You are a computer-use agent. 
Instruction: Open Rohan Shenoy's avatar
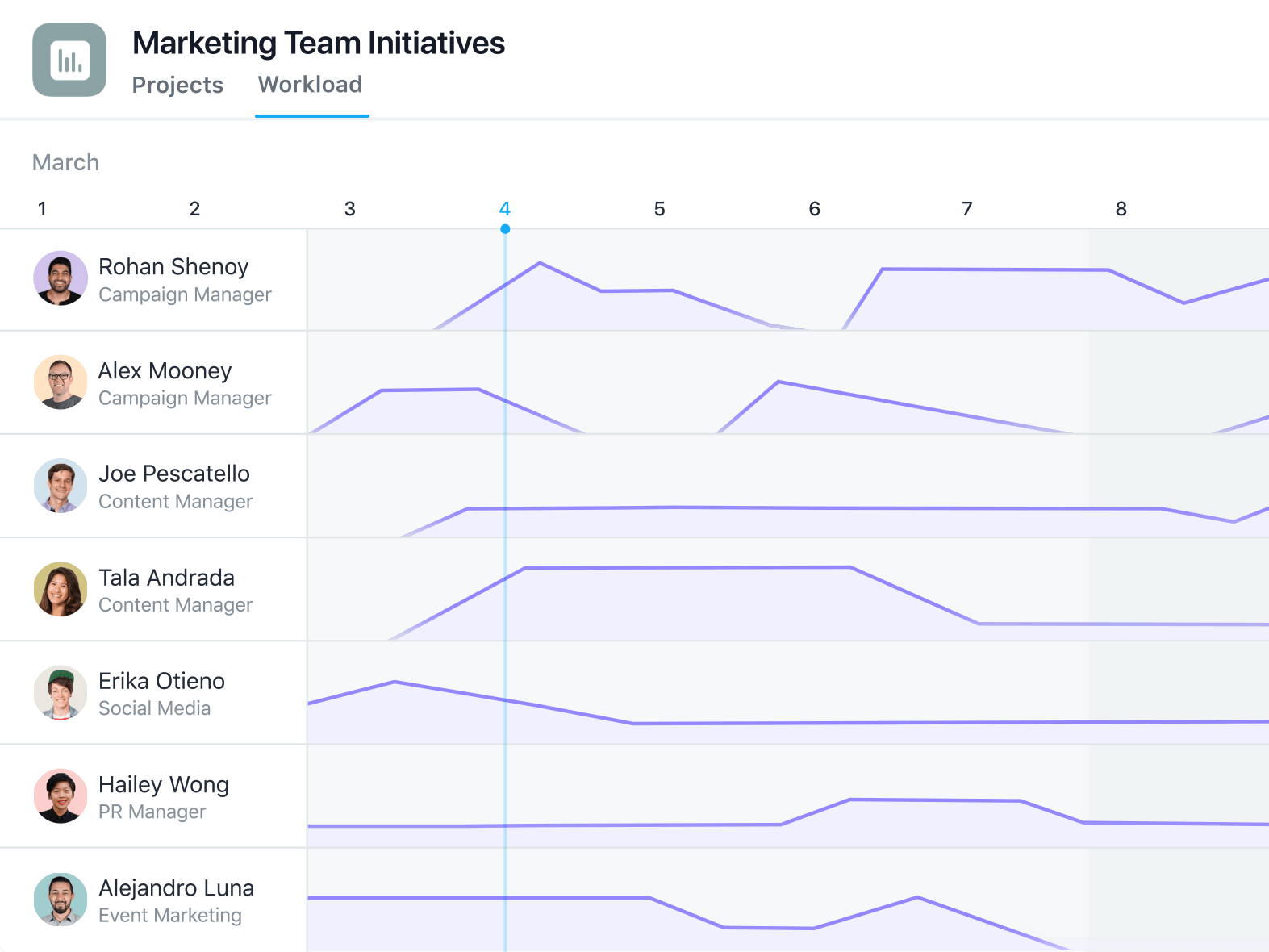point(61,278)
